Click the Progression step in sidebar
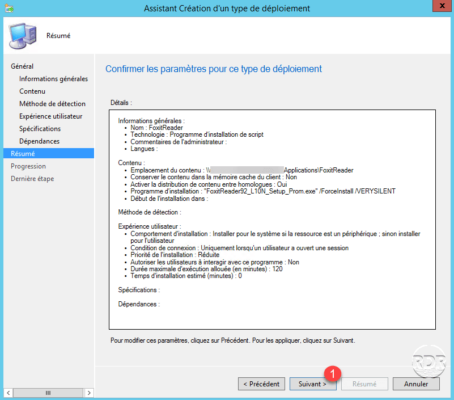Screen dimensions: 454x400 point(28,166)
